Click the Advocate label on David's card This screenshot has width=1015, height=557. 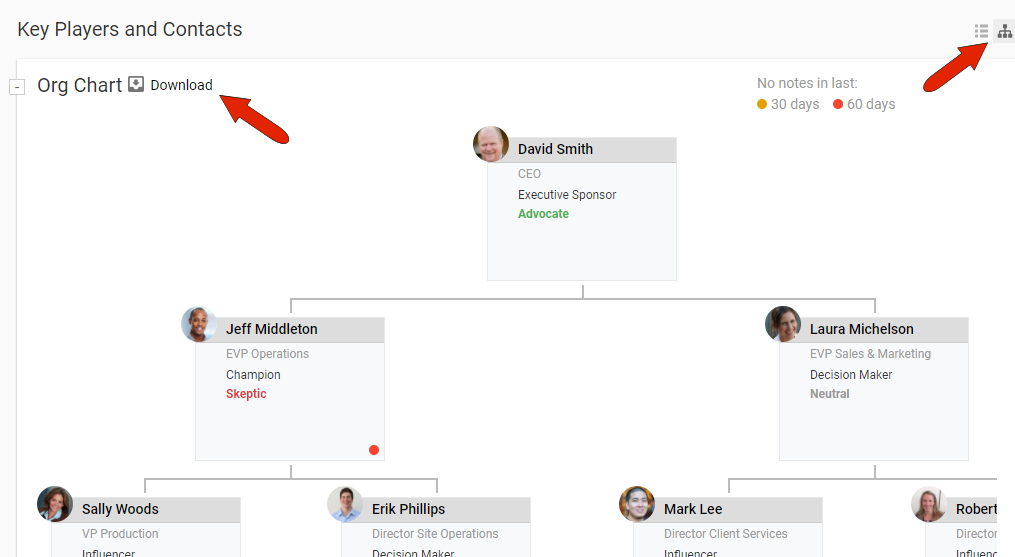(x=543, y=214)
